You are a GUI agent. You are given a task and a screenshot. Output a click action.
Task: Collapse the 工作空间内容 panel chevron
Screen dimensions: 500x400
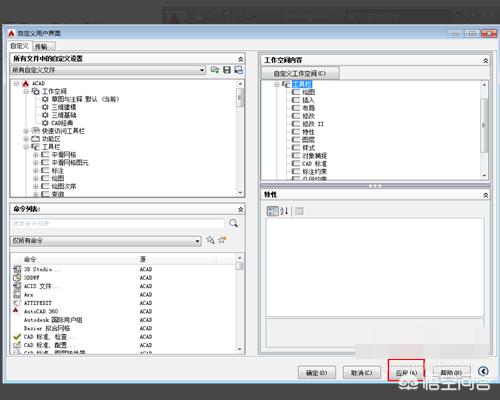[486, 61]
